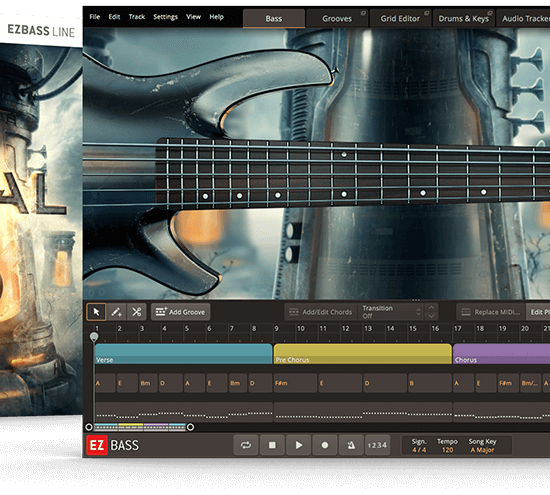
Task: Click bar 13 on the timeline ruler
Action: 368,328
